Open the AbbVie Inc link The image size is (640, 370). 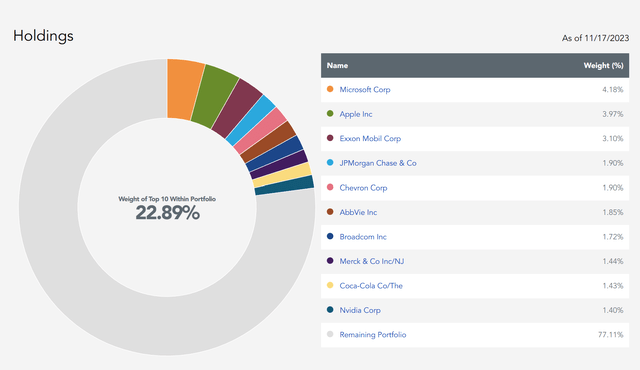tap(358, 212)
